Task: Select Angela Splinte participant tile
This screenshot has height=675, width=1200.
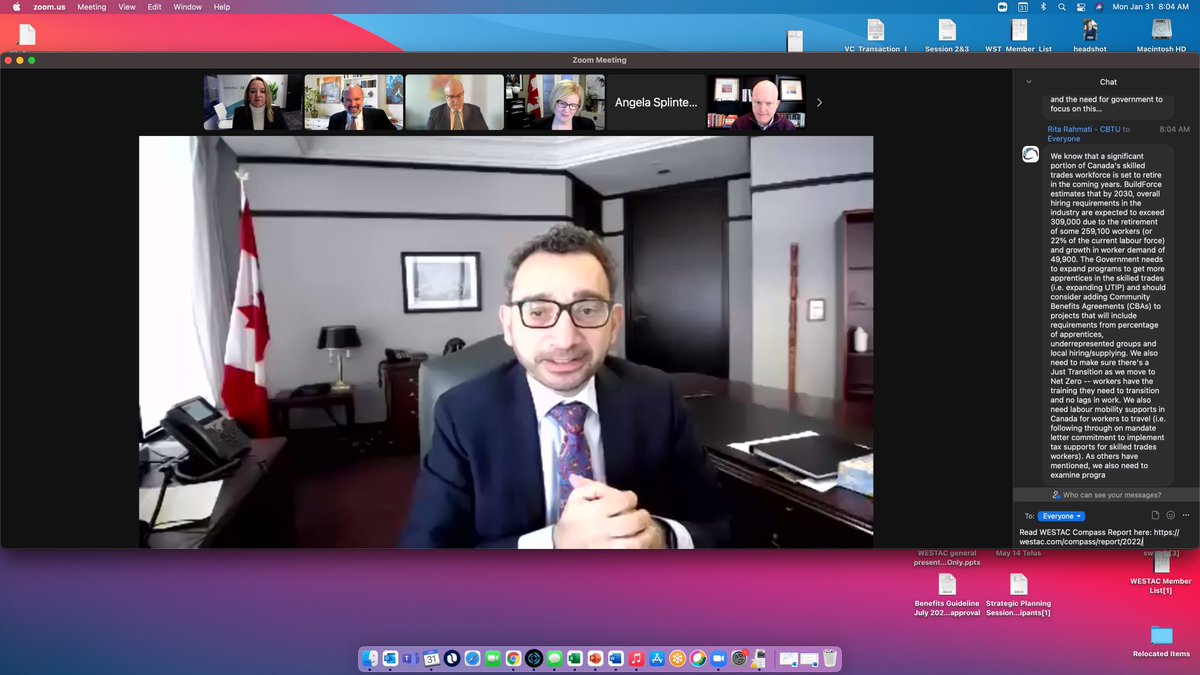Action: [x=655, y=102]
